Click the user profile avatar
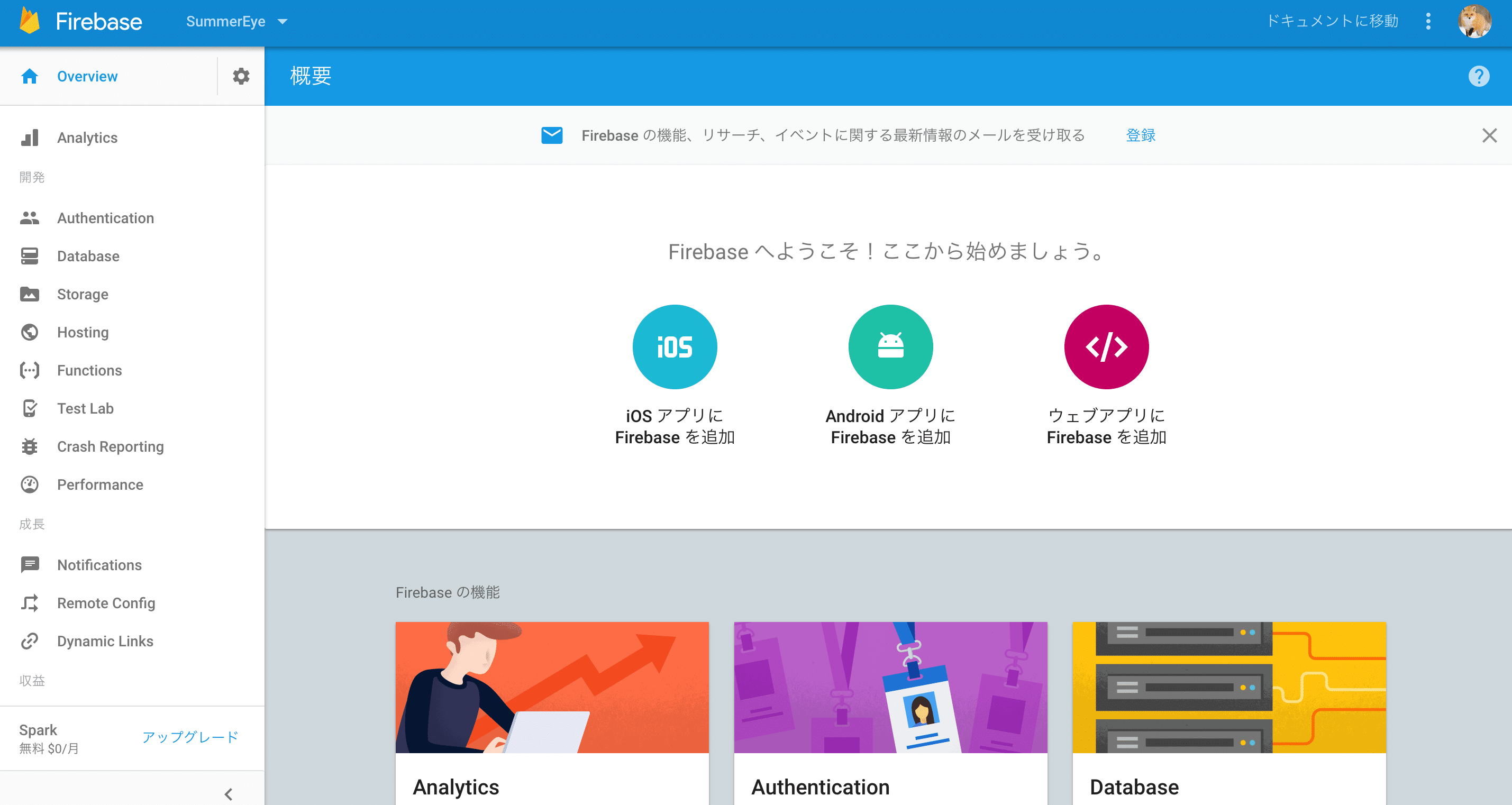This screenshot has height=805, width=1512. tap(1474, 21)
